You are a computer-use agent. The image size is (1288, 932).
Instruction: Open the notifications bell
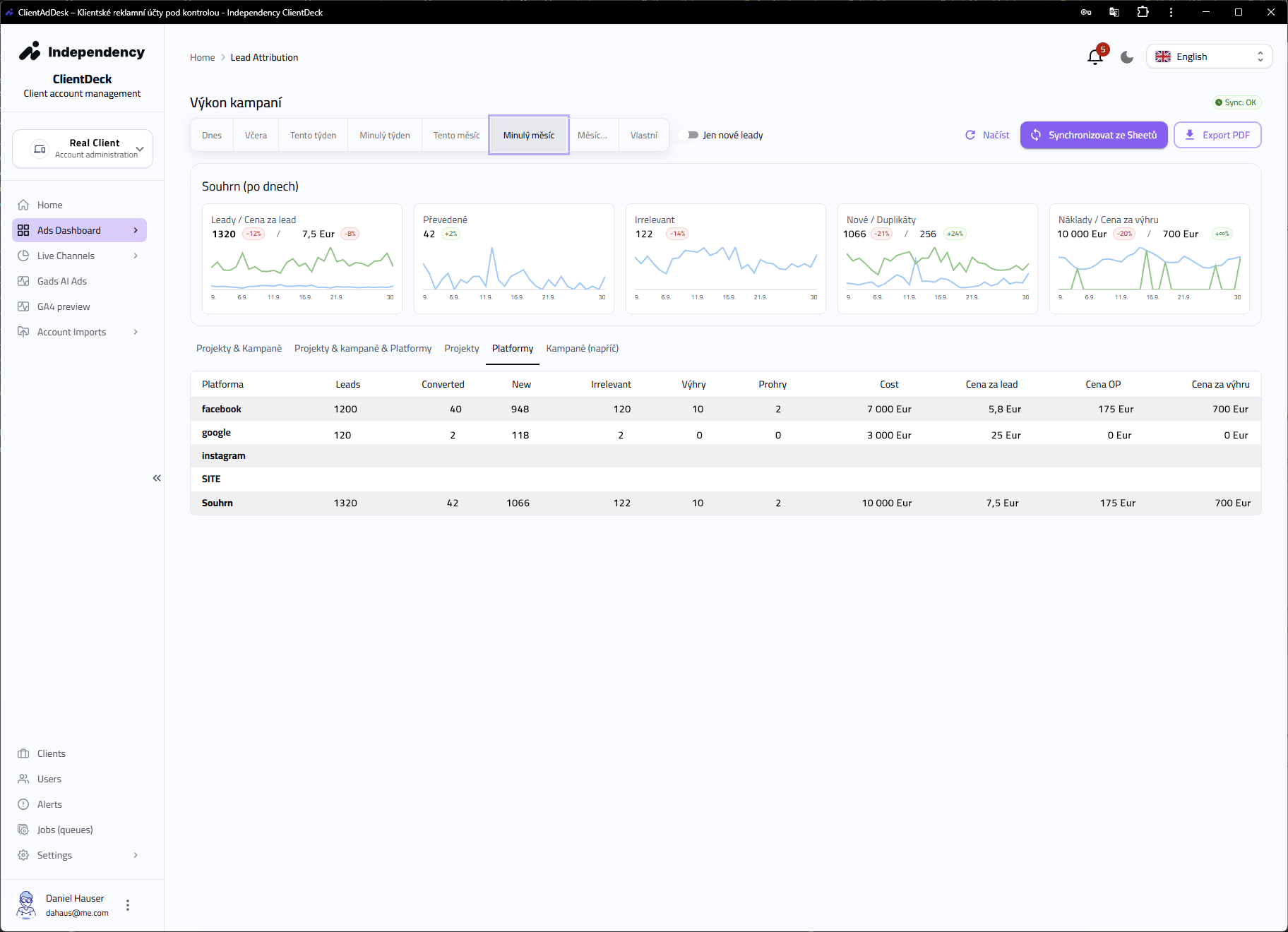pos(1095,57)
